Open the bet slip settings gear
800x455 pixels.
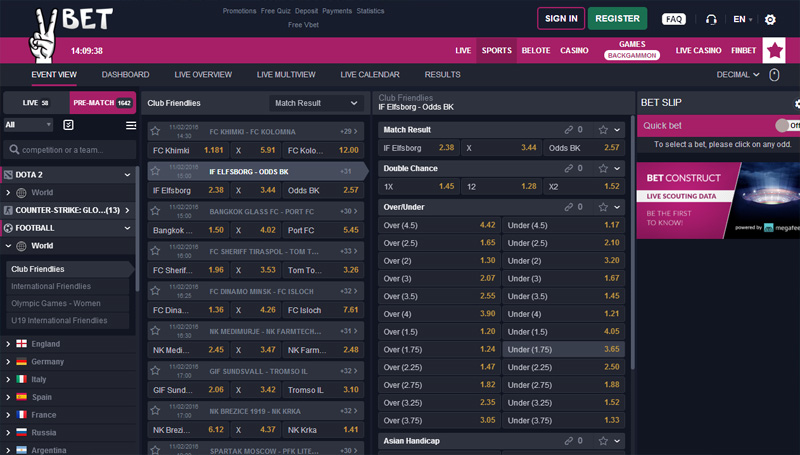coord(796,103)
